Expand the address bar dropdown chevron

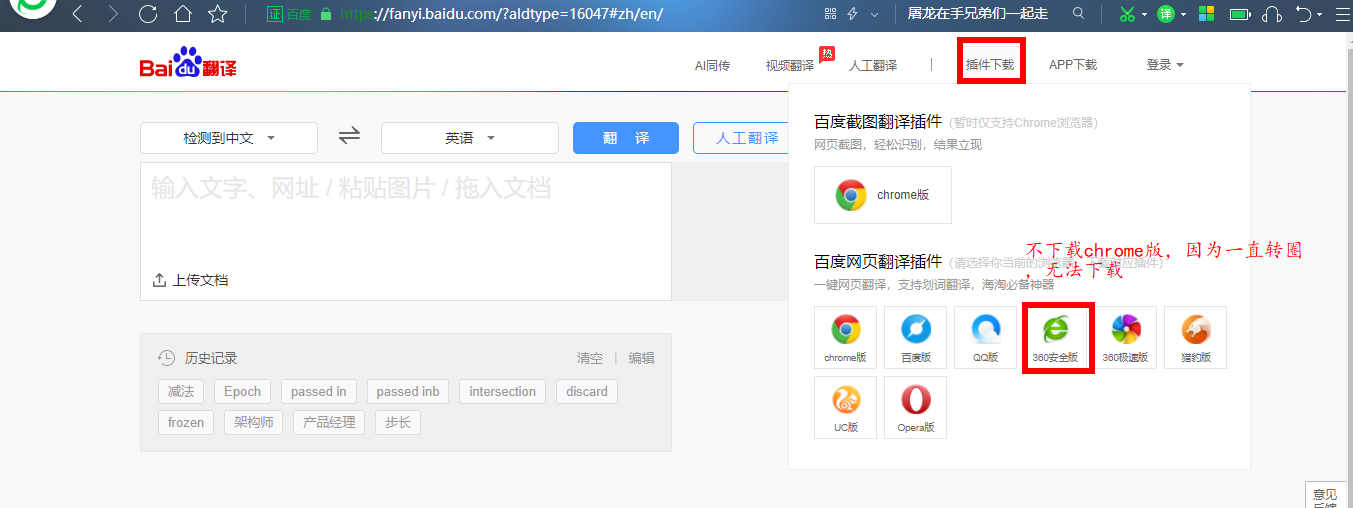pyautogui.click(x=875, y=14)
